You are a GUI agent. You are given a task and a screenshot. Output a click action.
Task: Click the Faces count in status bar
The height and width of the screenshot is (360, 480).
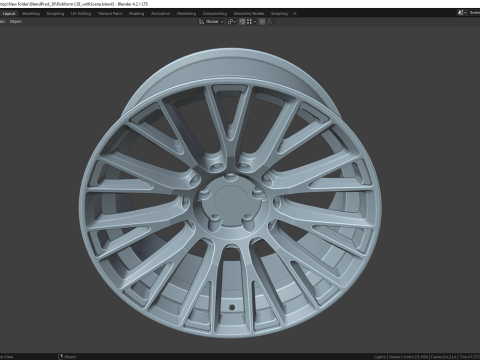coord(444,357)
